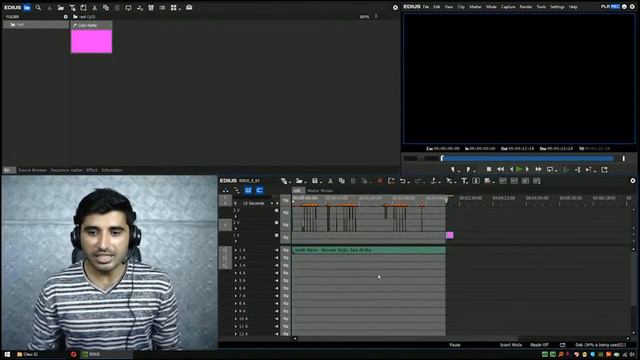Switch to the REC recorder mode

click(615, 7)
